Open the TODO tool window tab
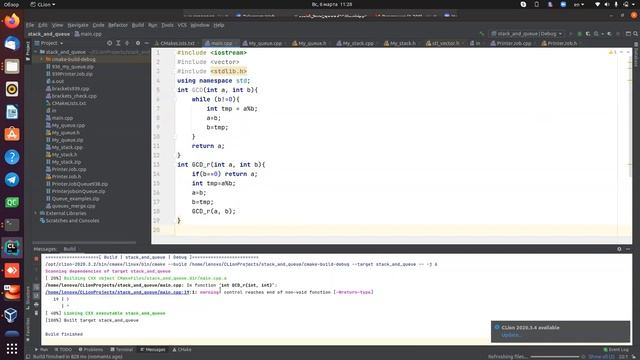Screen dimensions: 640x360 (x=63, y=349)
